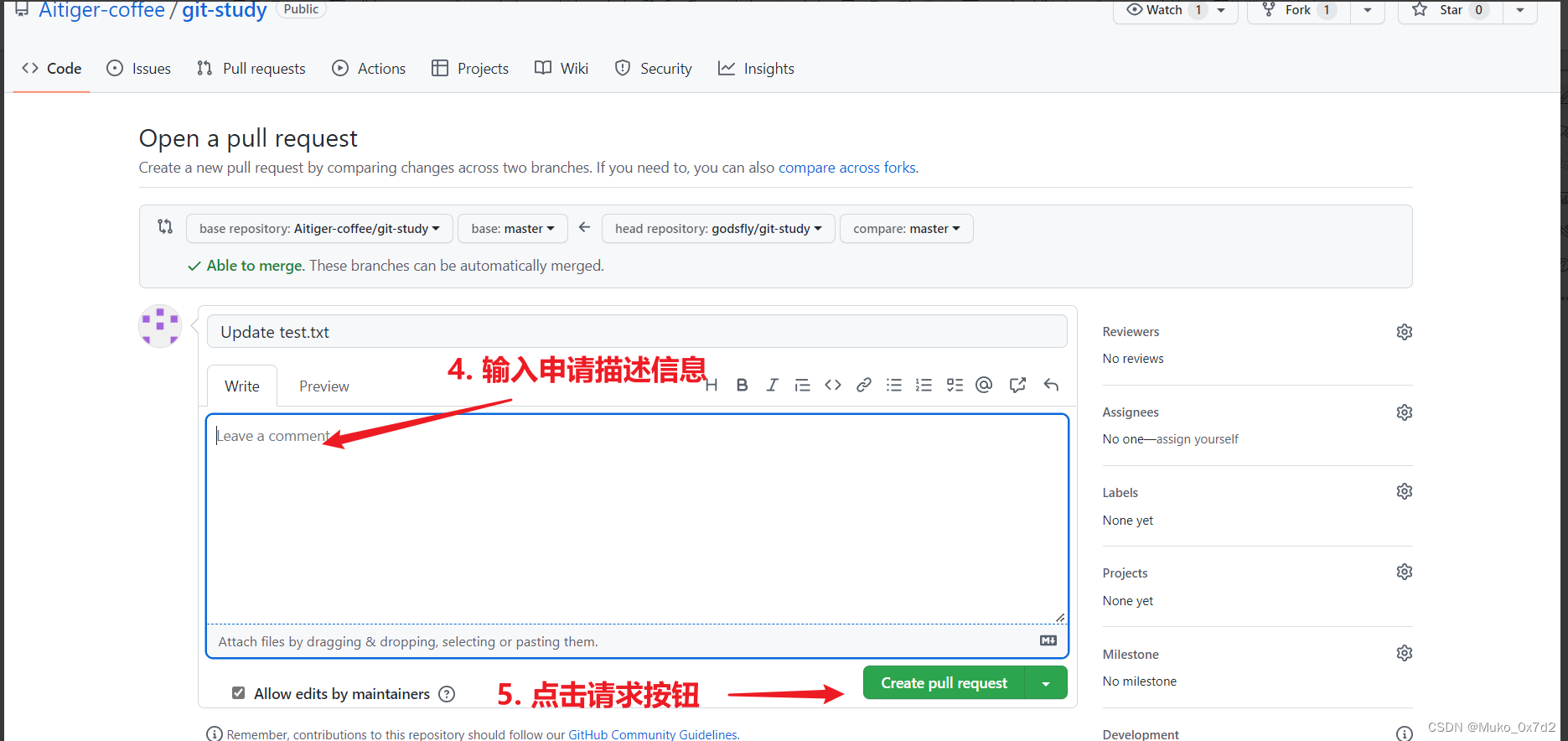Screen dimensions: 1568x741
Task: Go to the Code tab
Action: point(52,69)
